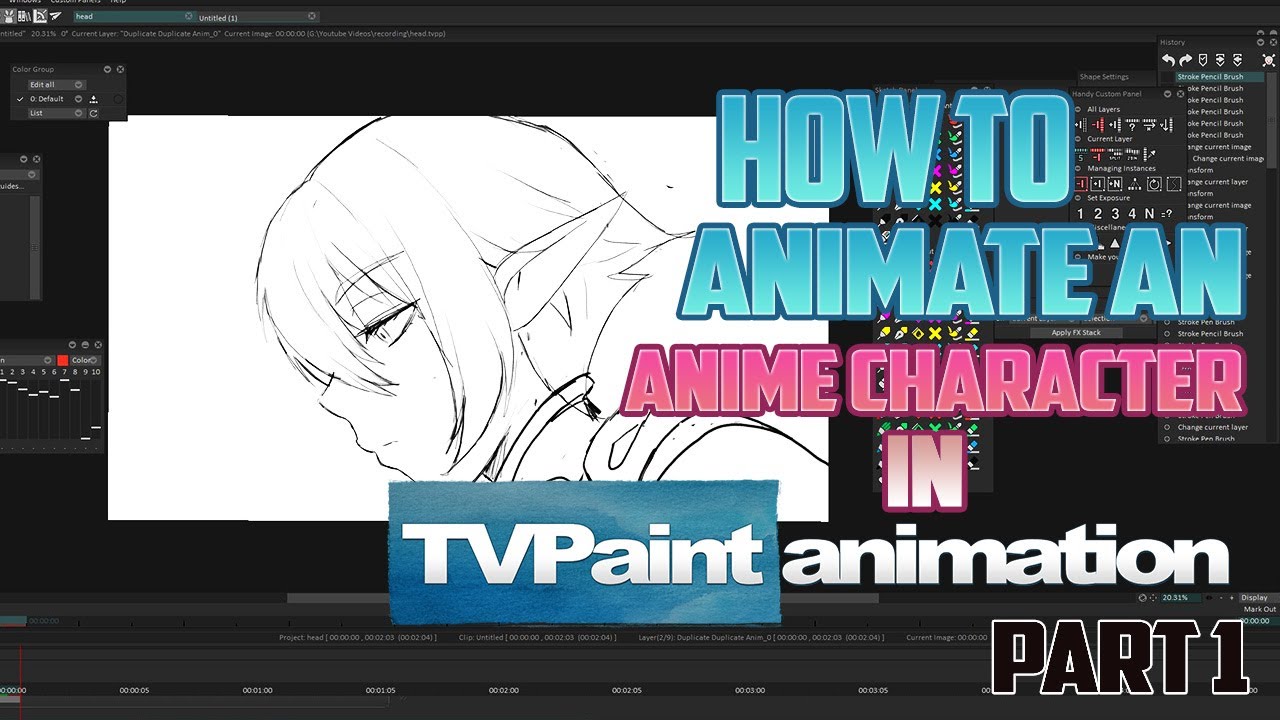Collapse the Color Group panel with its arrow
Image resolution: width=1280 pixels, height=720 pixels.
point(107,69)
